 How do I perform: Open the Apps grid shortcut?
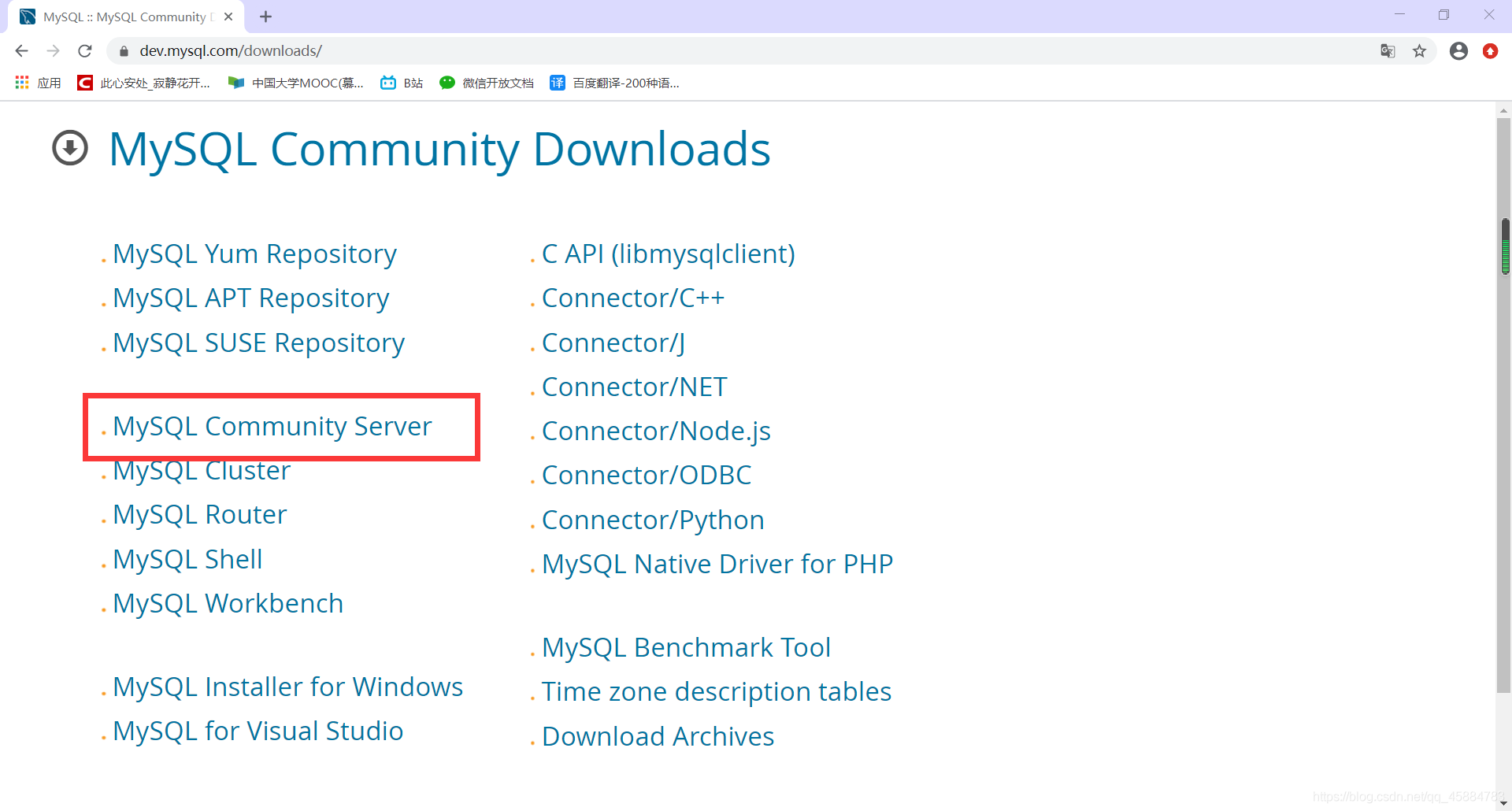click(x=38, y=83)
